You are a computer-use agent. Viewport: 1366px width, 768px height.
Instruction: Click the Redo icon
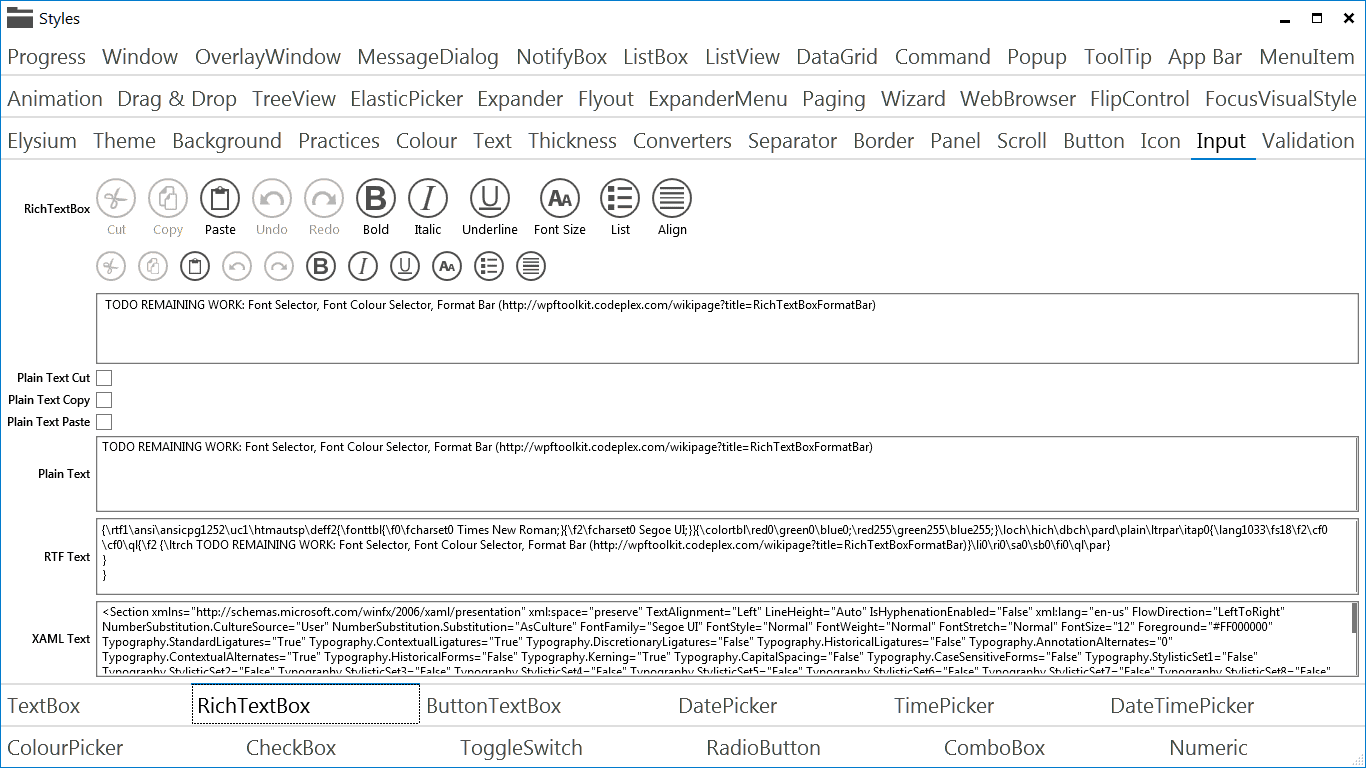click(x=323, y=200)
